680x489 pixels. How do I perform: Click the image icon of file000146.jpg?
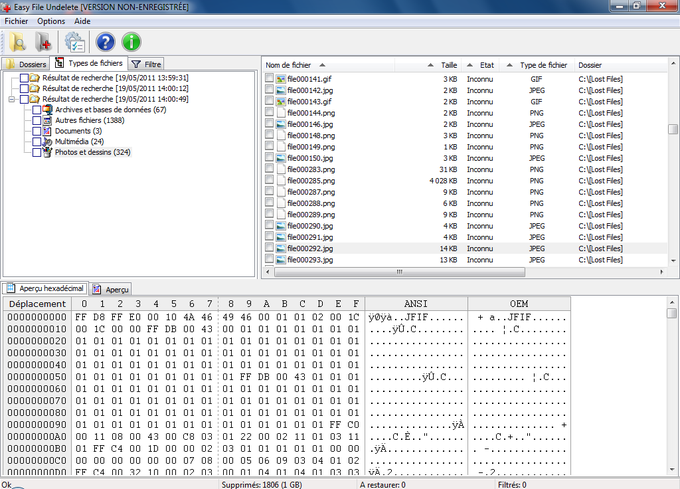click(281, 124)
